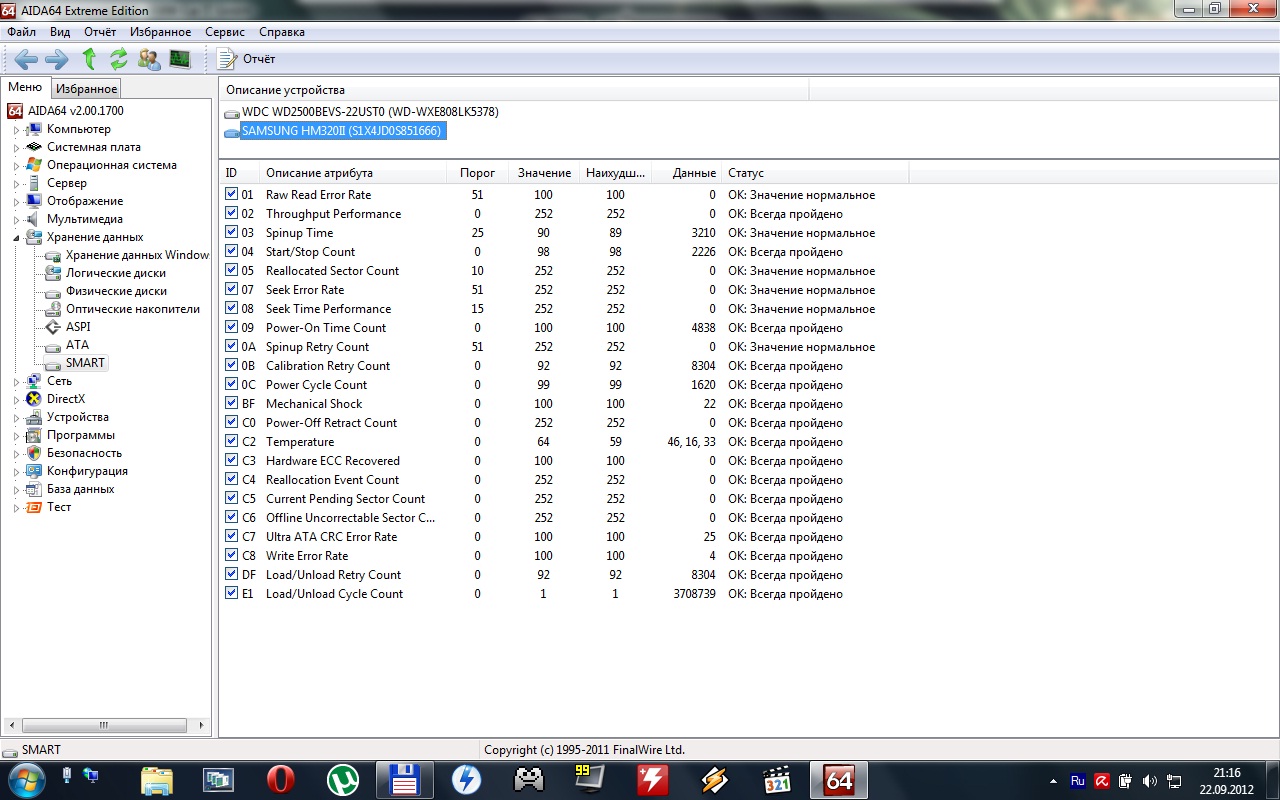Open the Избранное menu
The width and height of the screenshot is (1280, 800).
coord(160,32)
